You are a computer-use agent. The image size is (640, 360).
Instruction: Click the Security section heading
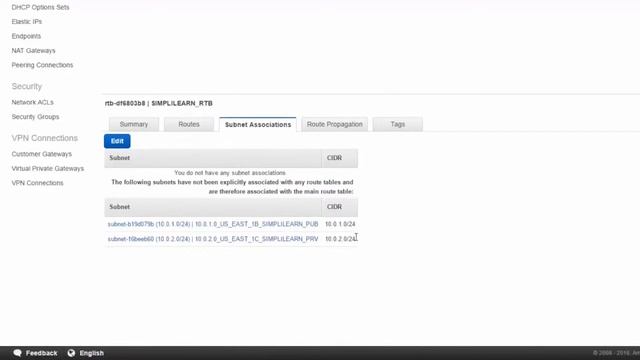coord(27,87)
